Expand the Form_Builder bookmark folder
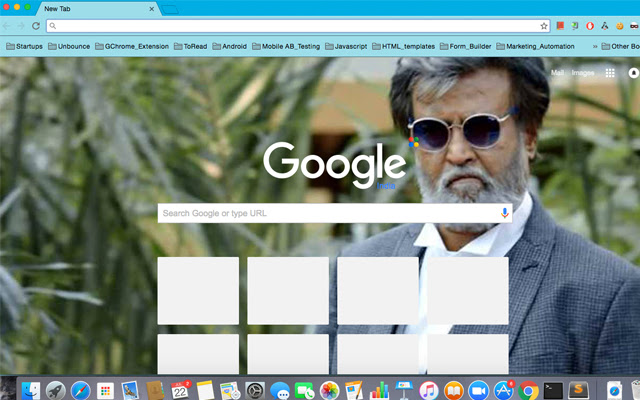 point(466,47)
